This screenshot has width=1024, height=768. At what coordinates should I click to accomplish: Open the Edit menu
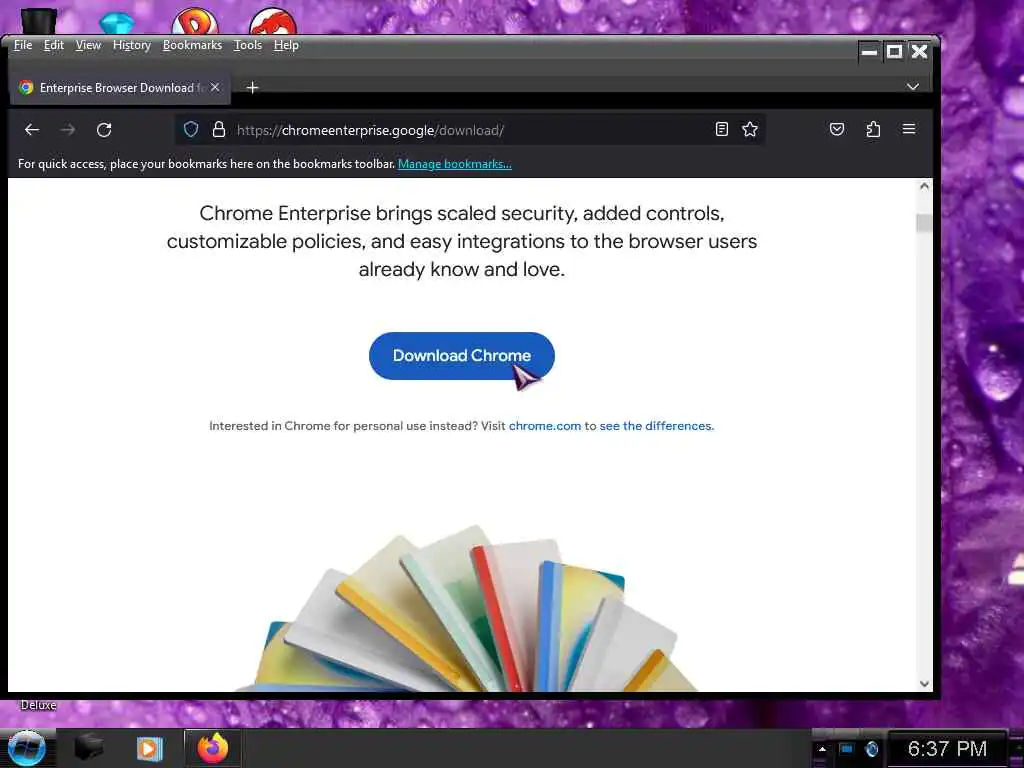(54, 45)
